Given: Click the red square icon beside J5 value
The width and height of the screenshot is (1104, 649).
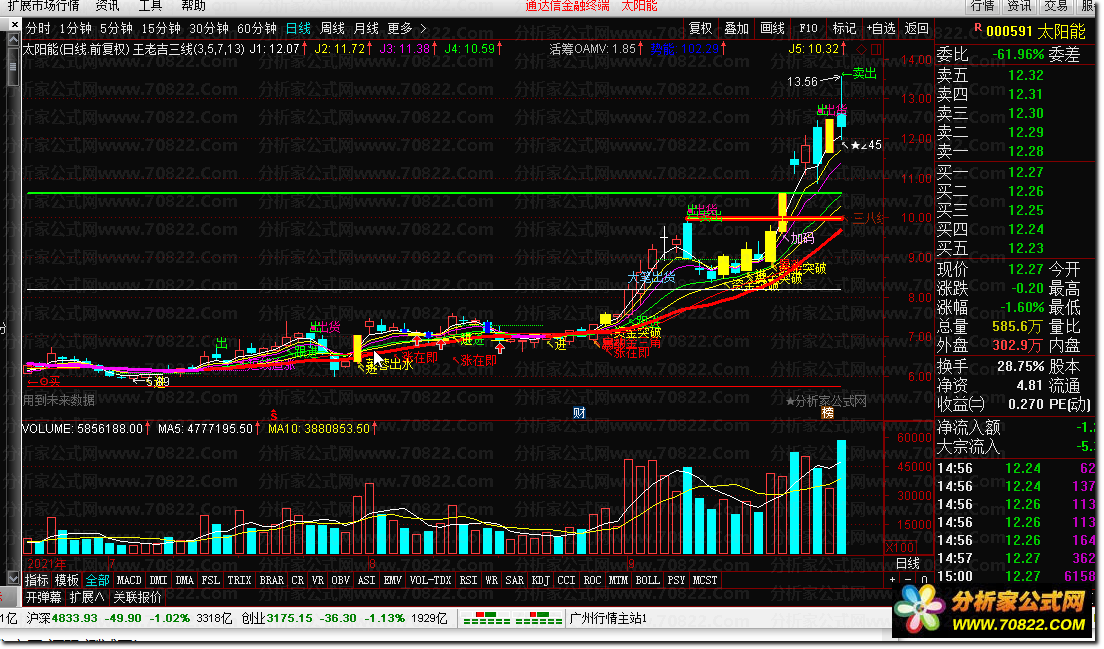Looking at the screenshot, I should click(x=875, y=49).
